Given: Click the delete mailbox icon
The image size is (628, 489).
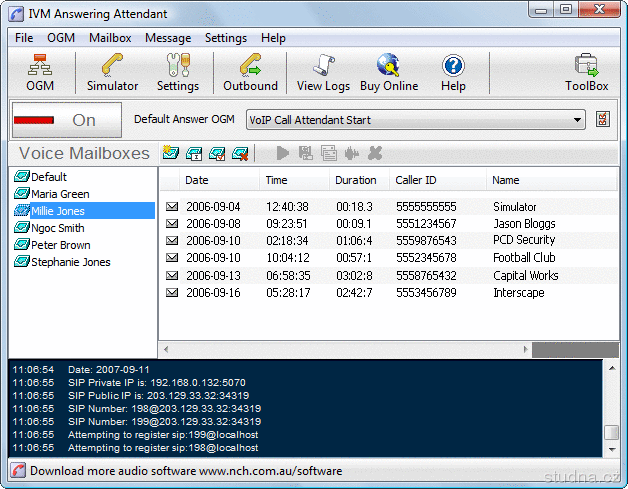Looking at the screenshot, I should tap(240, 153).
